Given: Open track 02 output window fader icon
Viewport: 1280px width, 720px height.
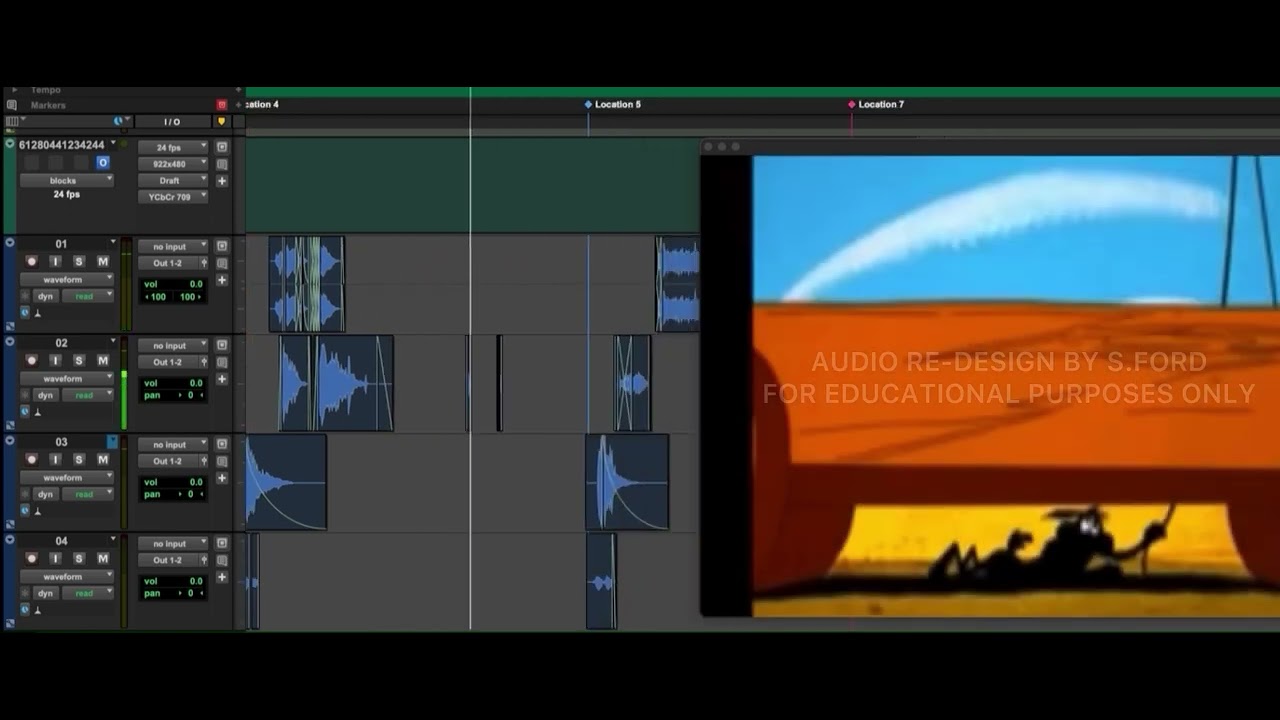Looking at the screenshot, I should pos(204,362).
